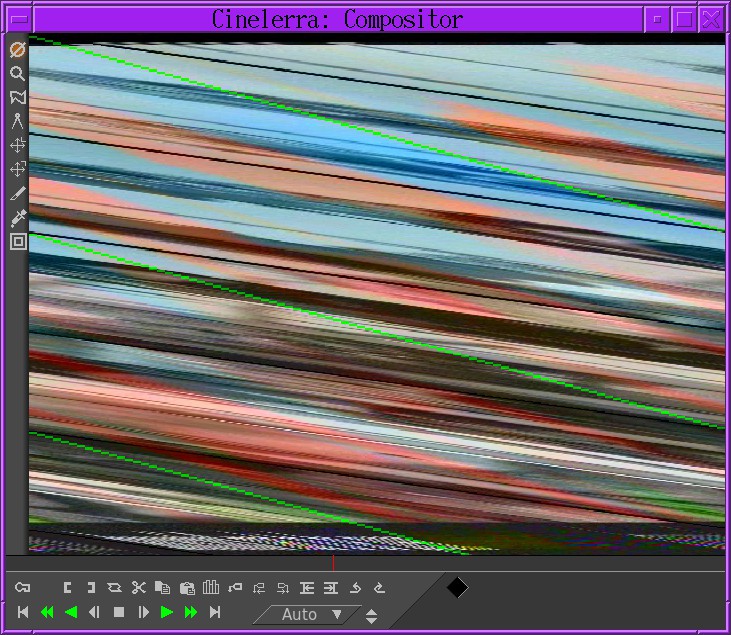Play in reverse at normal speed
Image resolution: width=731 pixels, height=635 pixels.
(x=71, y=612)
